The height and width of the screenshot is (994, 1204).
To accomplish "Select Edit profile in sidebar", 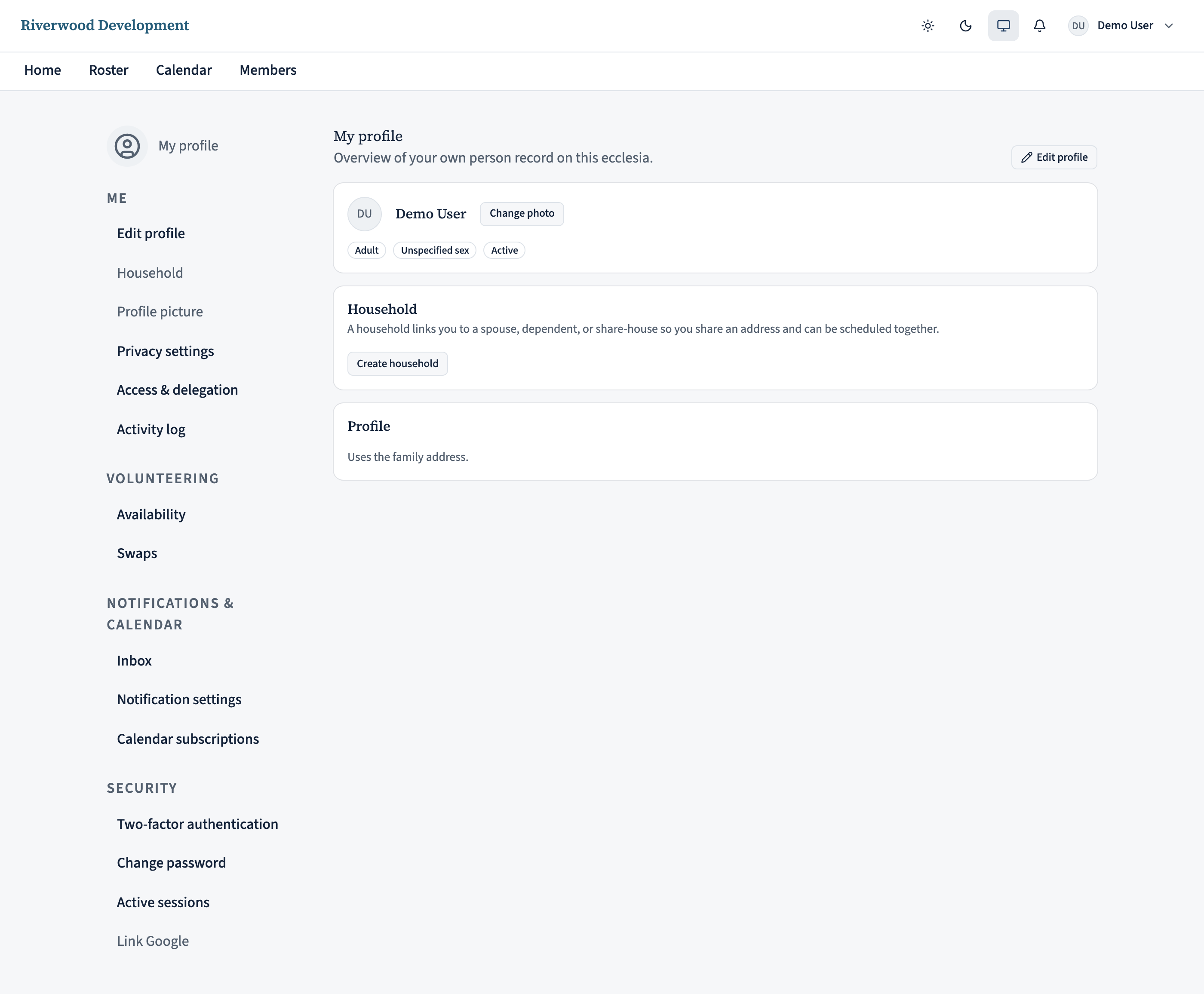I will pyautogui.click(x=150, y=233).
